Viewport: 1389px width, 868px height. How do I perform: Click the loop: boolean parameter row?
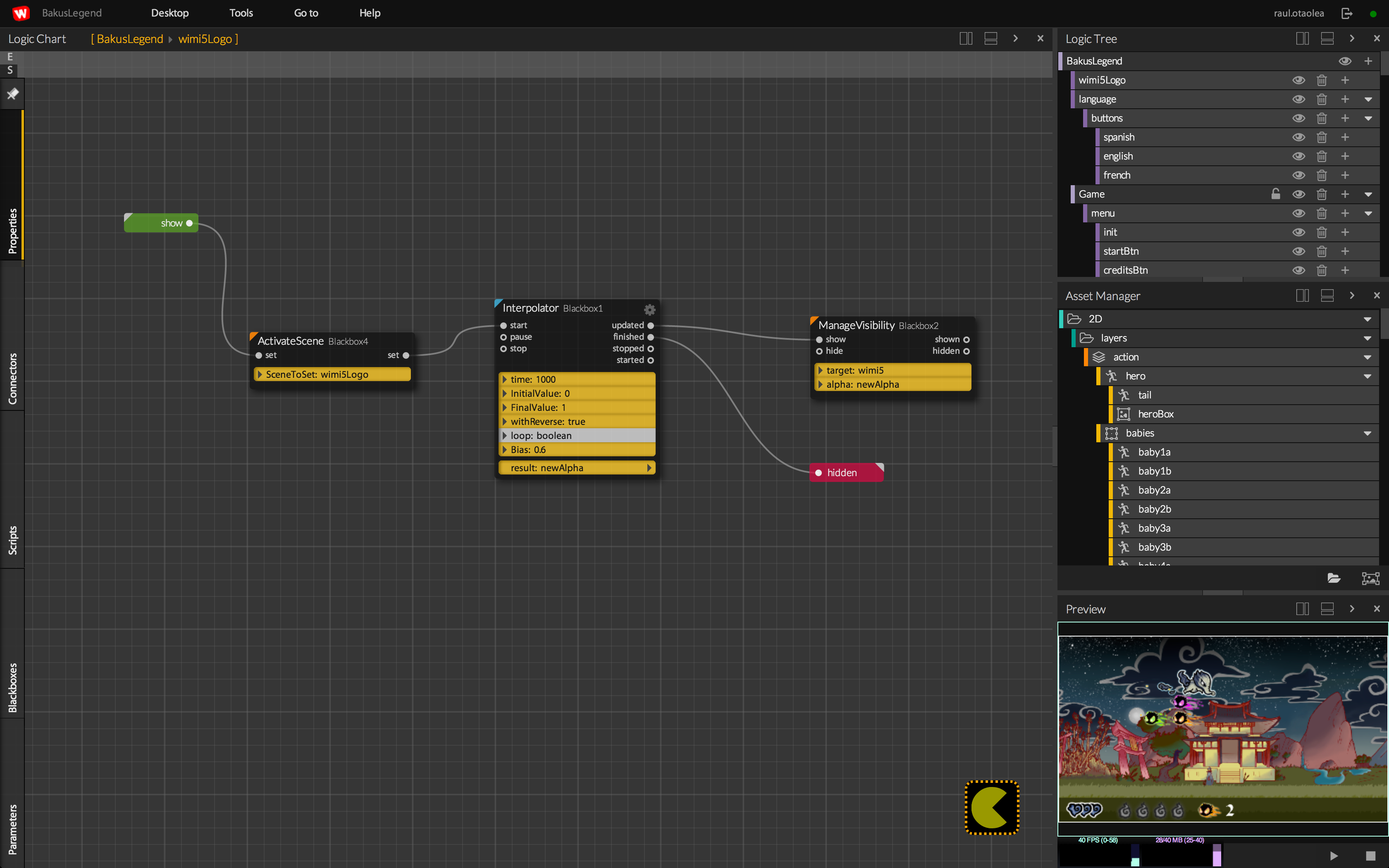pos(576,435)
